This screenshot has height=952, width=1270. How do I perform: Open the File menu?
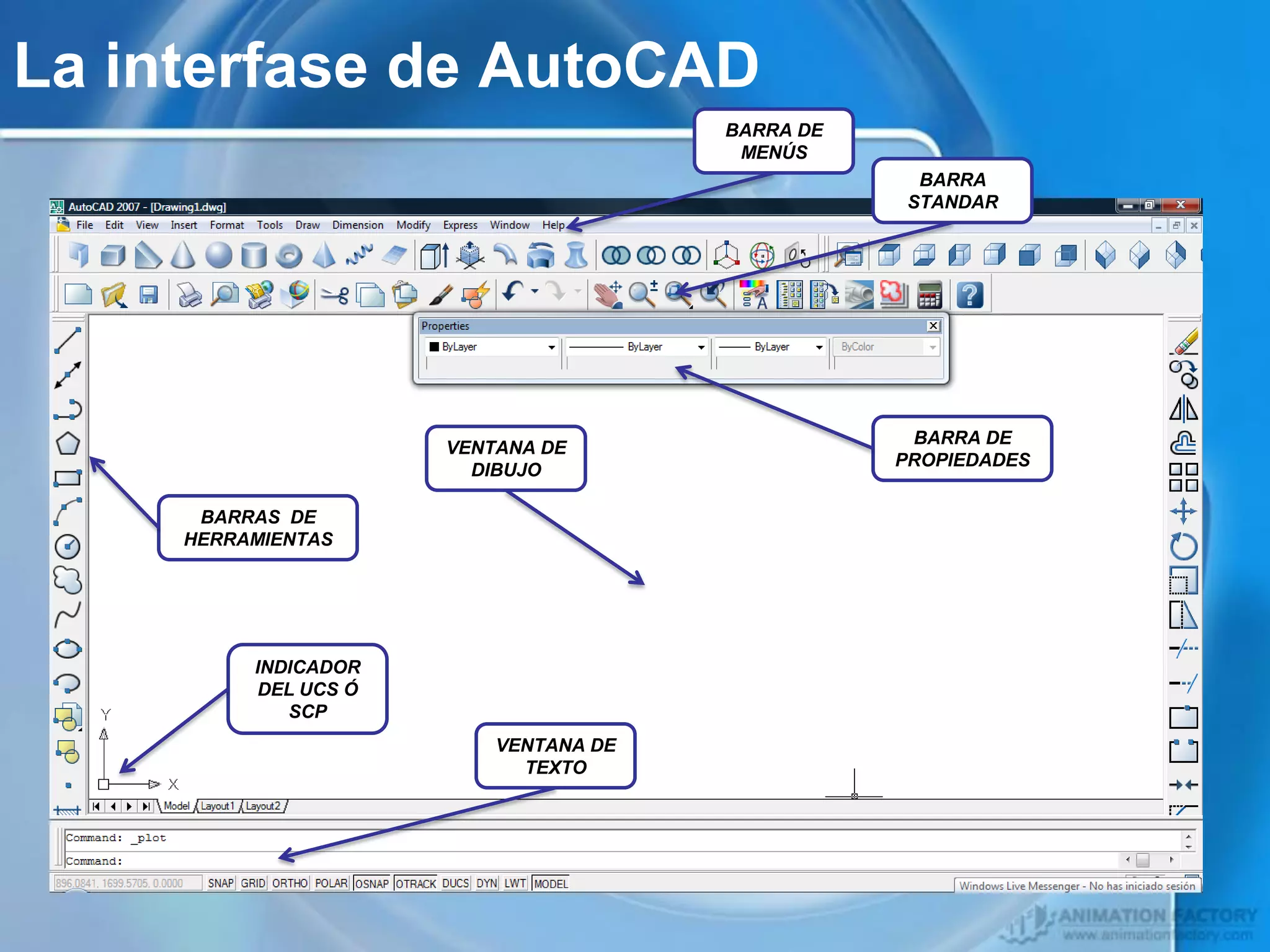pyautogui.click(x=84, y=226)
